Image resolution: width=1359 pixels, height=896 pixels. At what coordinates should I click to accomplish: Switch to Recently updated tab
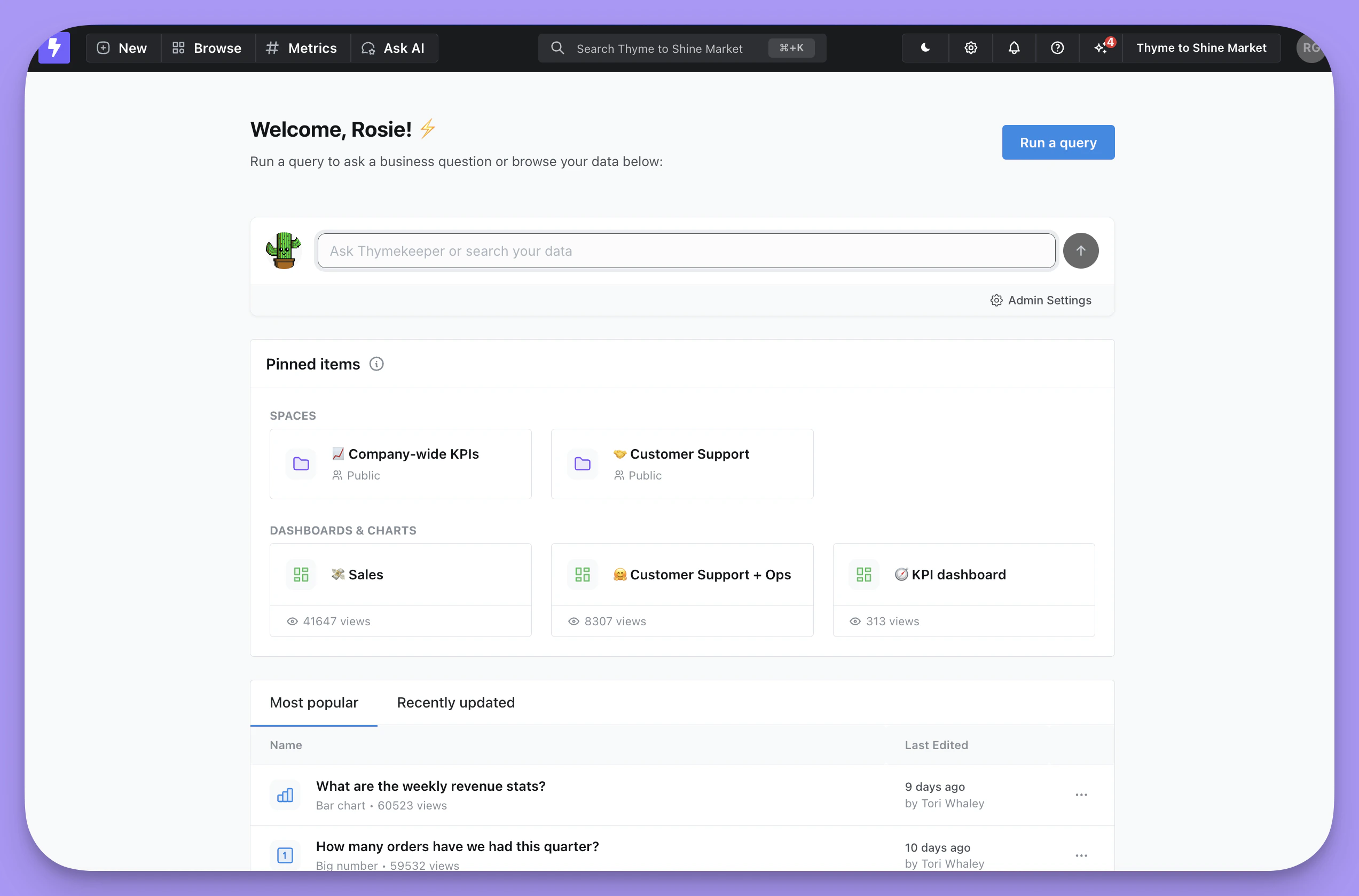[455, 702]
